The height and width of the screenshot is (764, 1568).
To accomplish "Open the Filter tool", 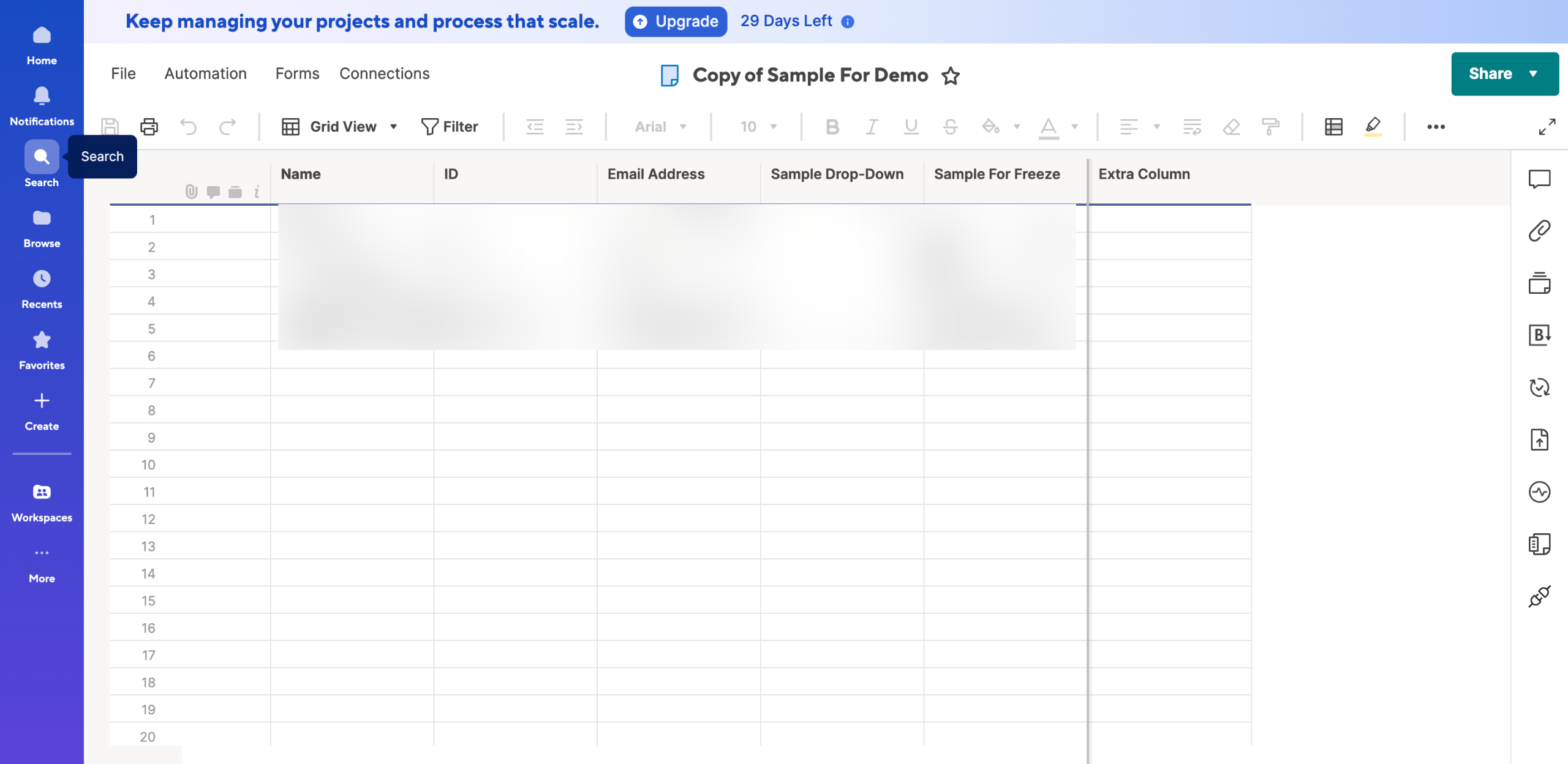I will pyautogui.click(x=450, y=127).
